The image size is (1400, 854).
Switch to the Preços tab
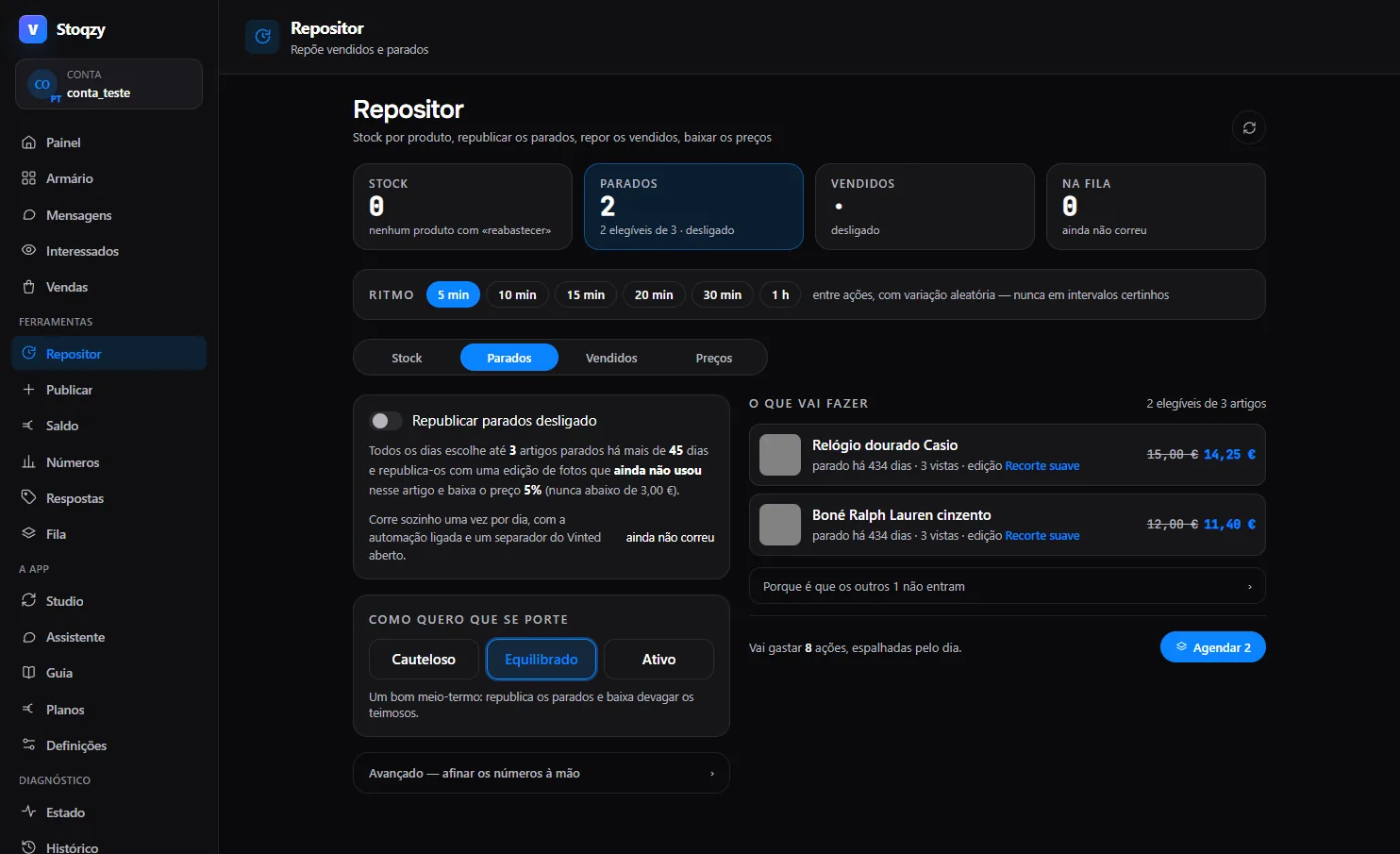click(714, 358)
